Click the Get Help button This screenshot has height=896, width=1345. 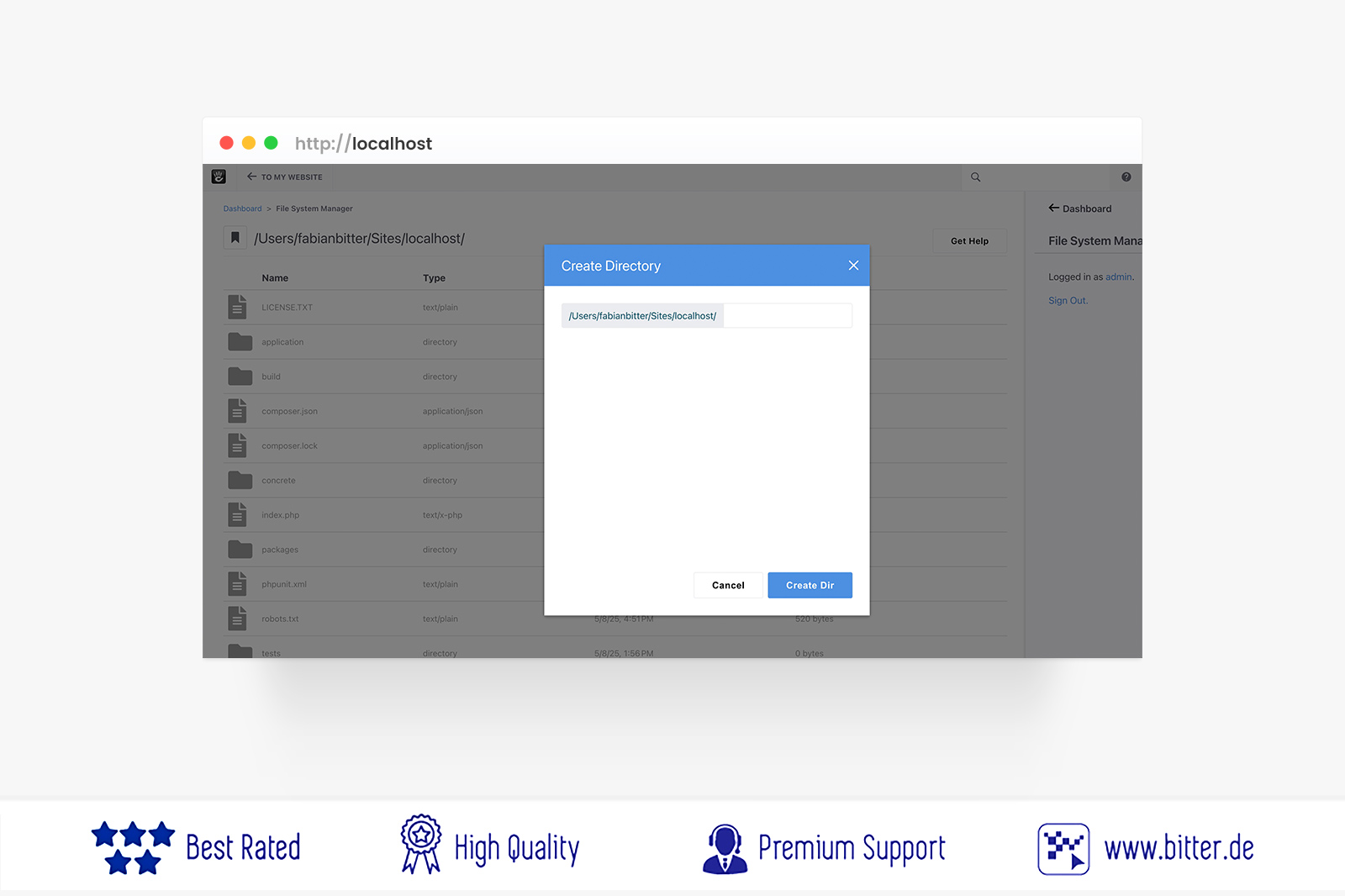(969, 240)
